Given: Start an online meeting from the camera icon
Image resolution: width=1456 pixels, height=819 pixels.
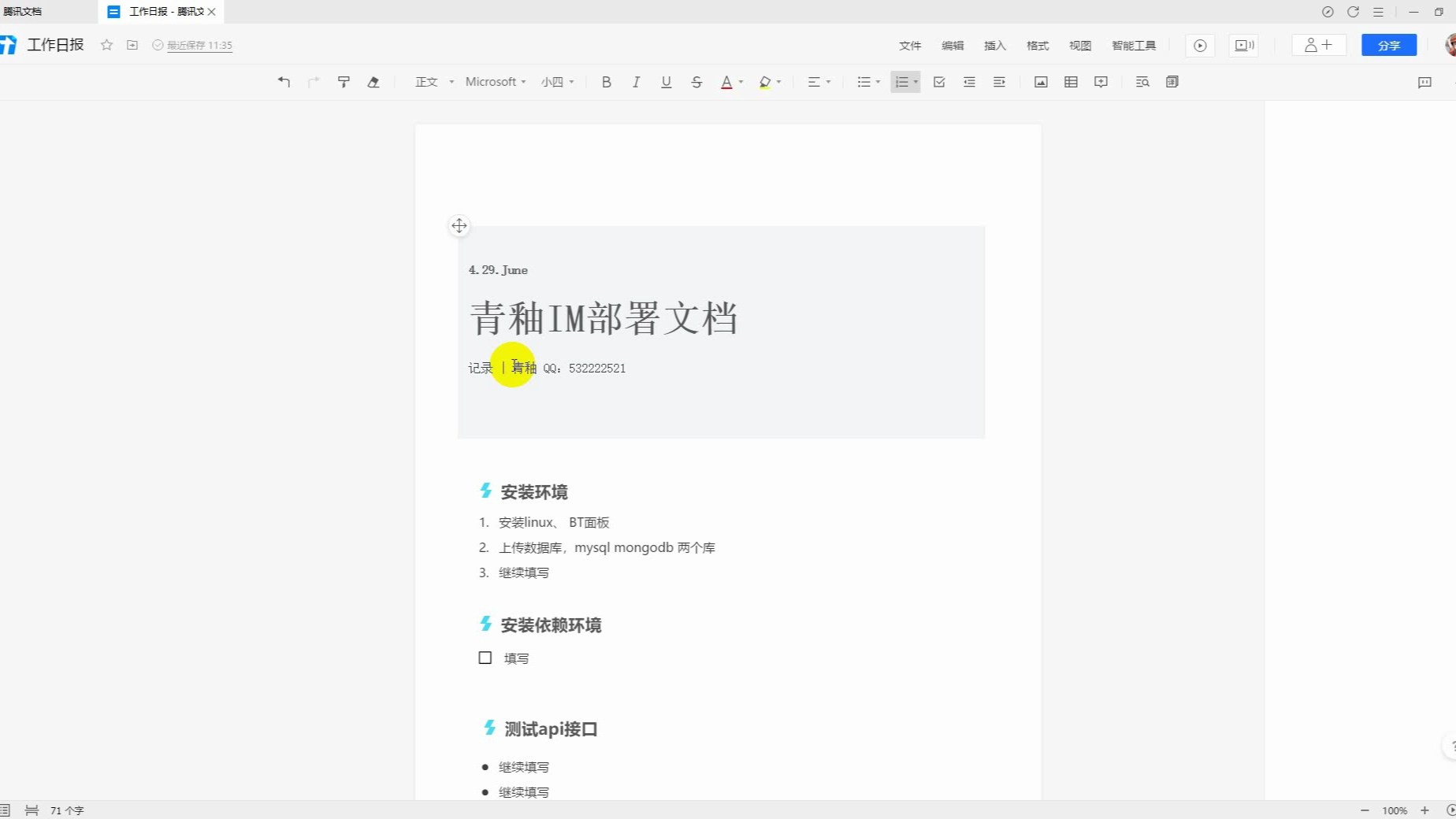Looking at the screenshot, I should point(1244,46).
